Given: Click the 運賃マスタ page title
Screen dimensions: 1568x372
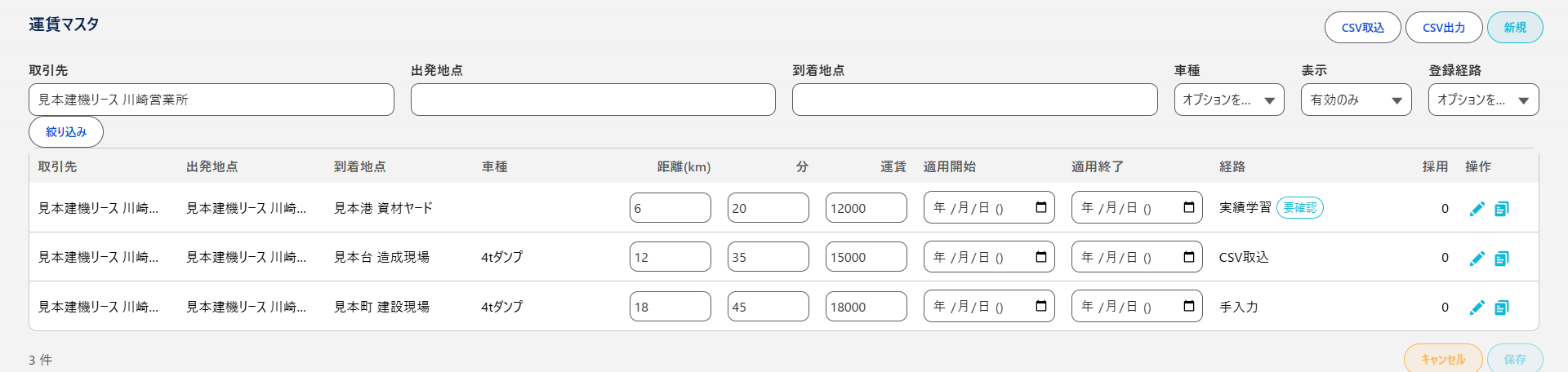Looking at the screenshot, I should tap(64, 25).
